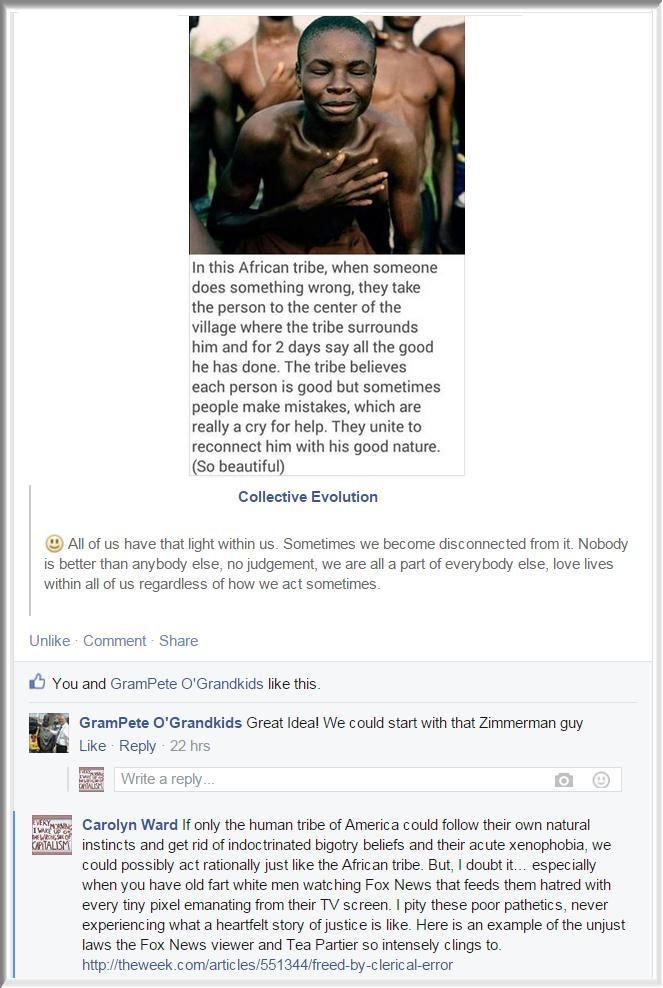Unlike the shared post
663x988 pixels.
point(49,641)
